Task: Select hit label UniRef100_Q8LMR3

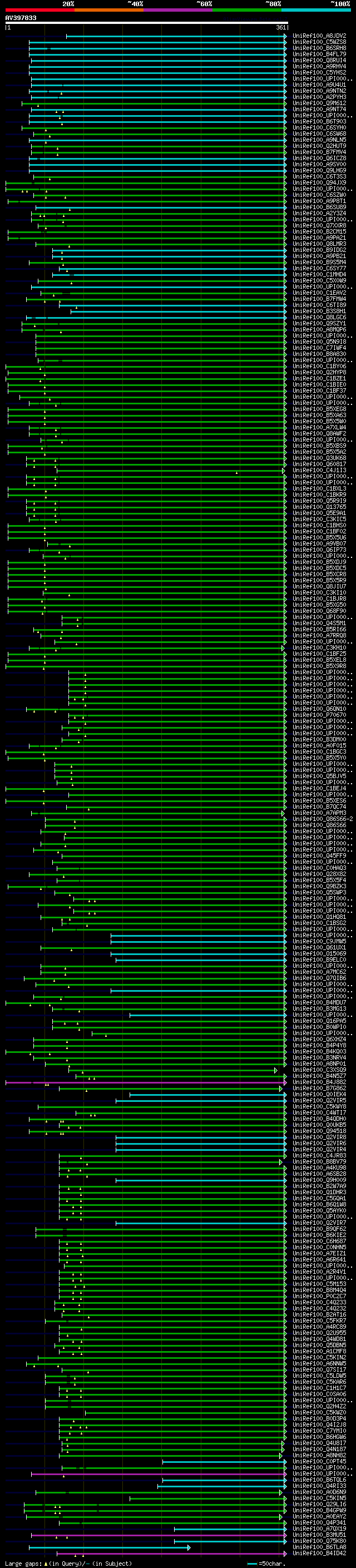Action: coord(319,244)
